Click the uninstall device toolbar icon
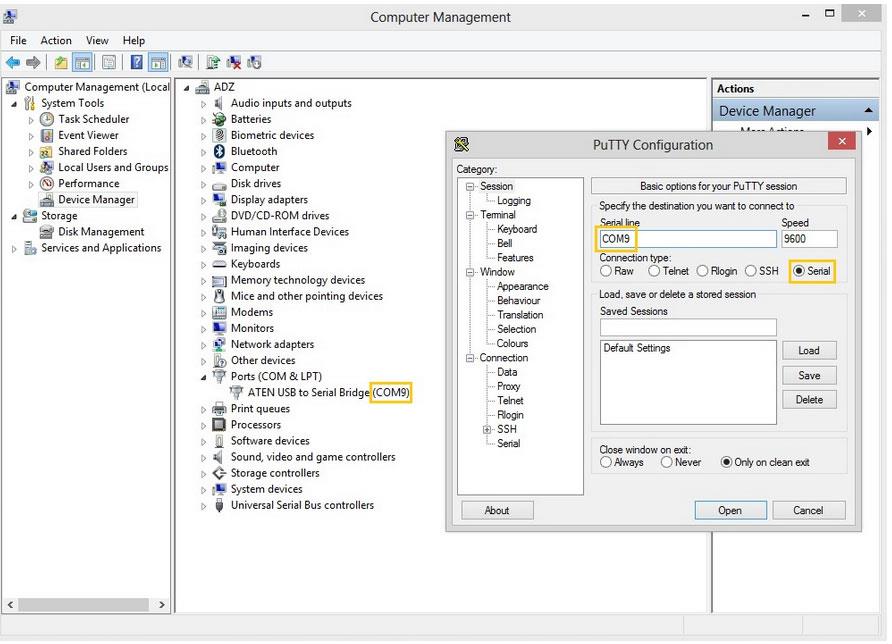Screen dimensions: 892x644 click(234, 62)
